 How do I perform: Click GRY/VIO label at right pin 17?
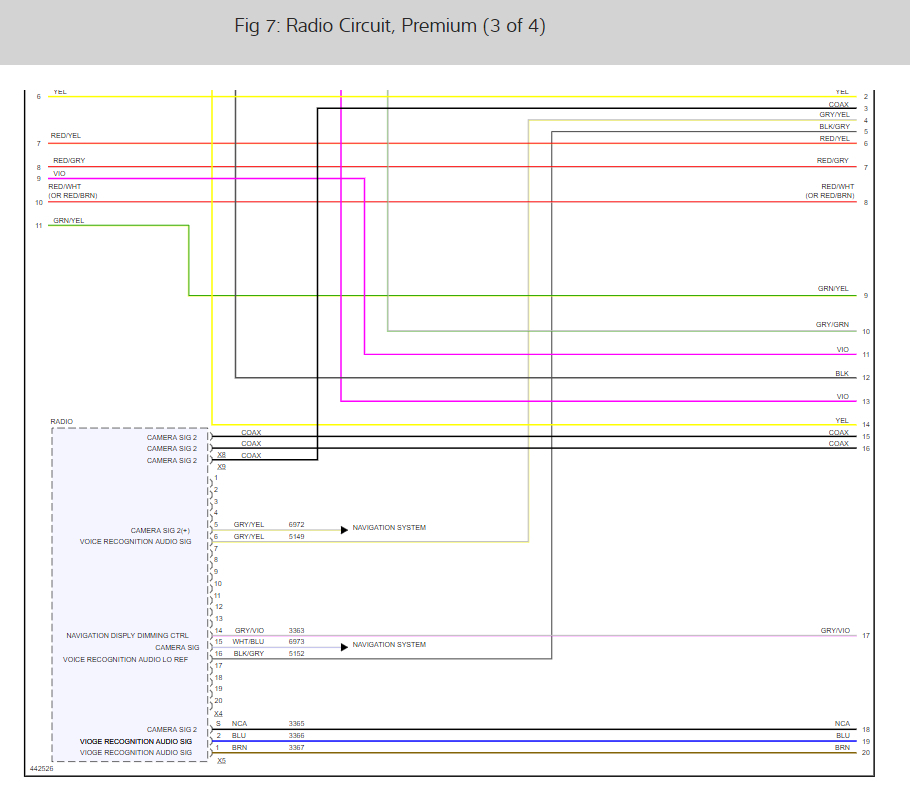[835, 630]
